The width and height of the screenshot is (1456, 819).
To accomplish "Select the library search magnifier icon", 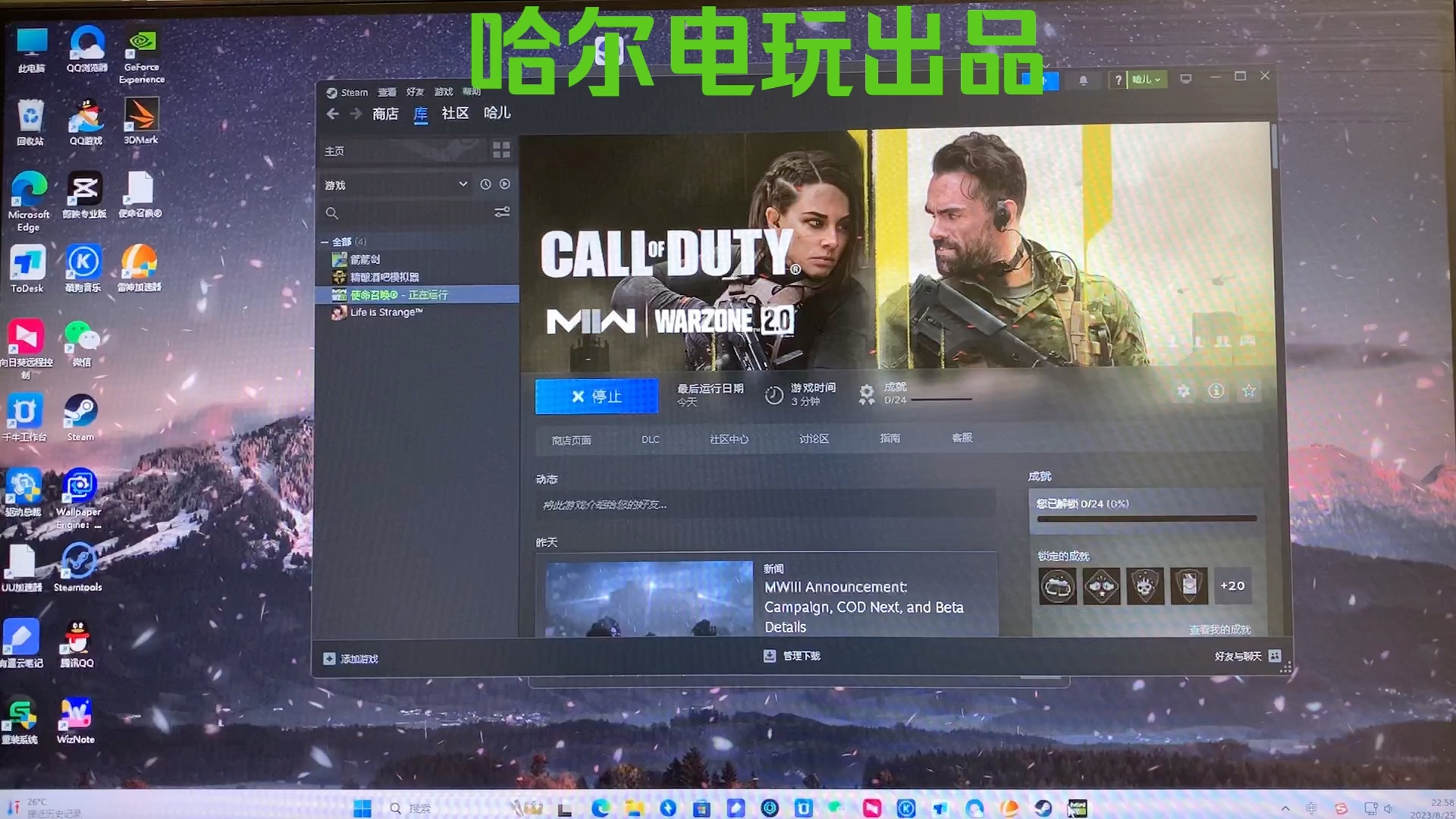I will click(332, 213).
